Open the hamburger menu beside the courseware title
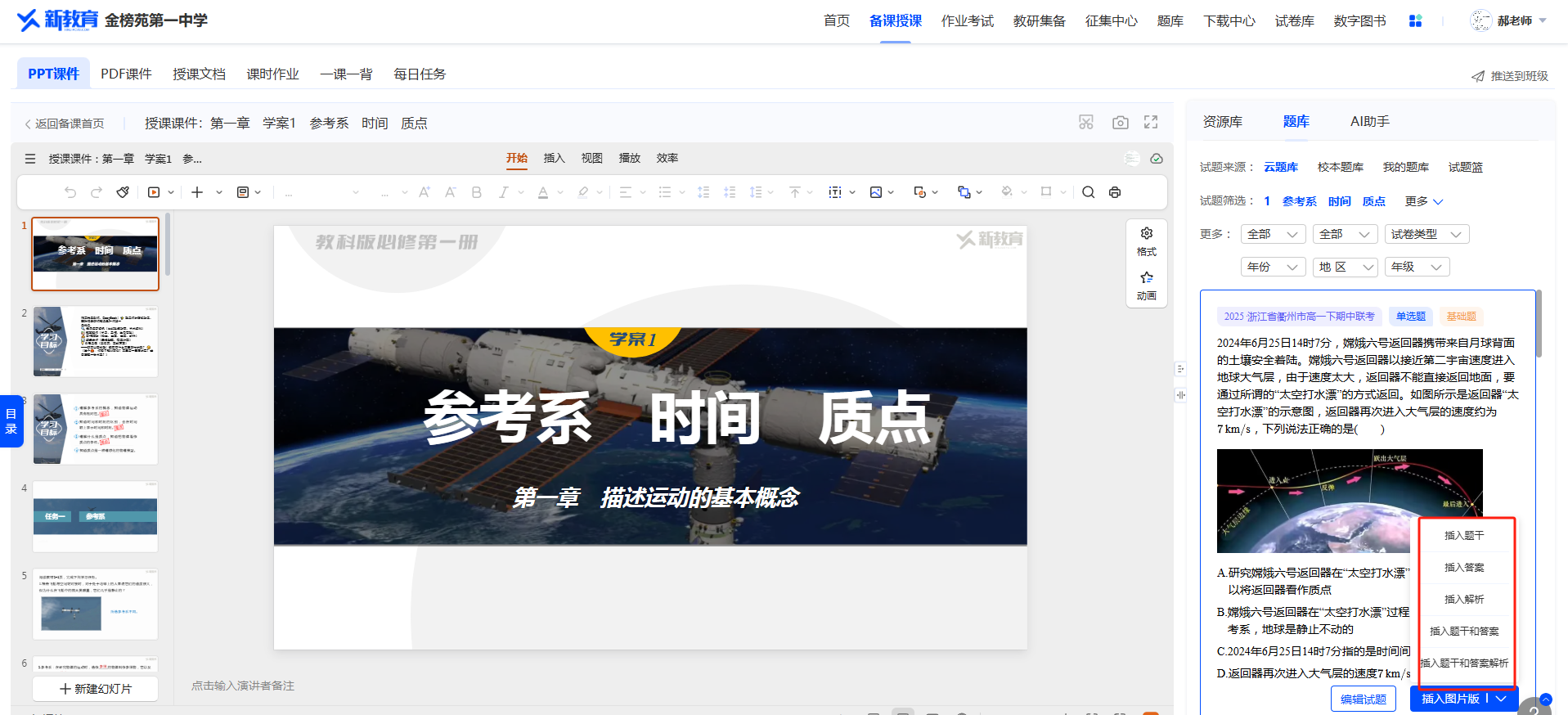The height and width of the screenshot is (715, 1568). (30, 159)
